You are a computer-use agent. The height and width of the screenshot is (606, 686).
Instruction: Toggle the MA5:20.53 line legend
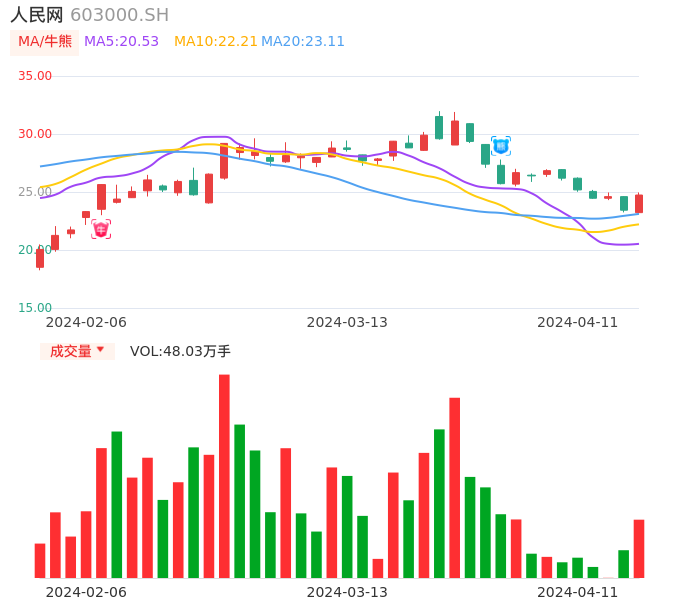pyautogui.click(x=121, y=41)
